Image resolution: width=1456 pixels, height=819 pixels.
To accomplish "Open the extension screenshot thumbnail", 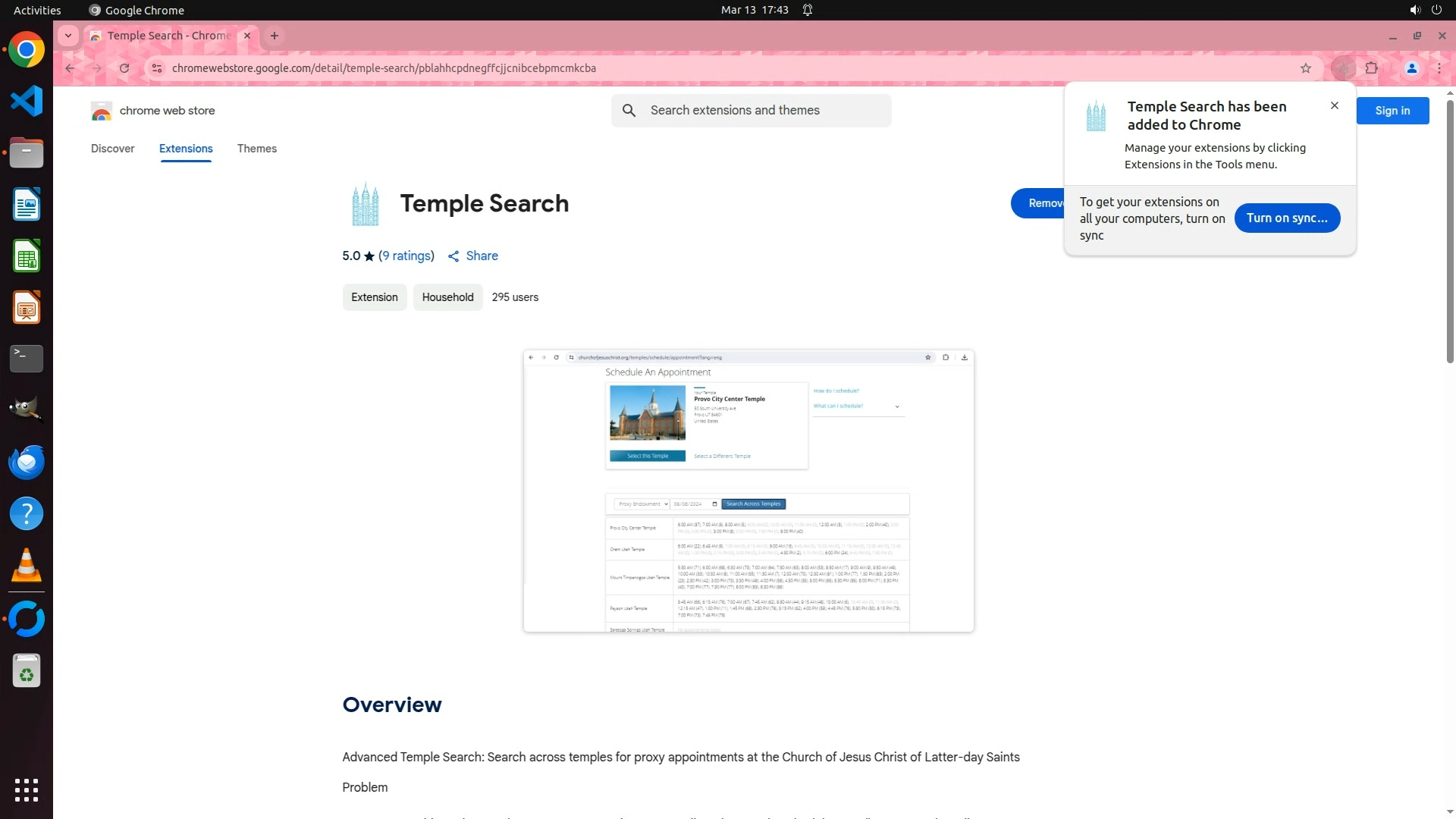I will click(x=748, y=491).
